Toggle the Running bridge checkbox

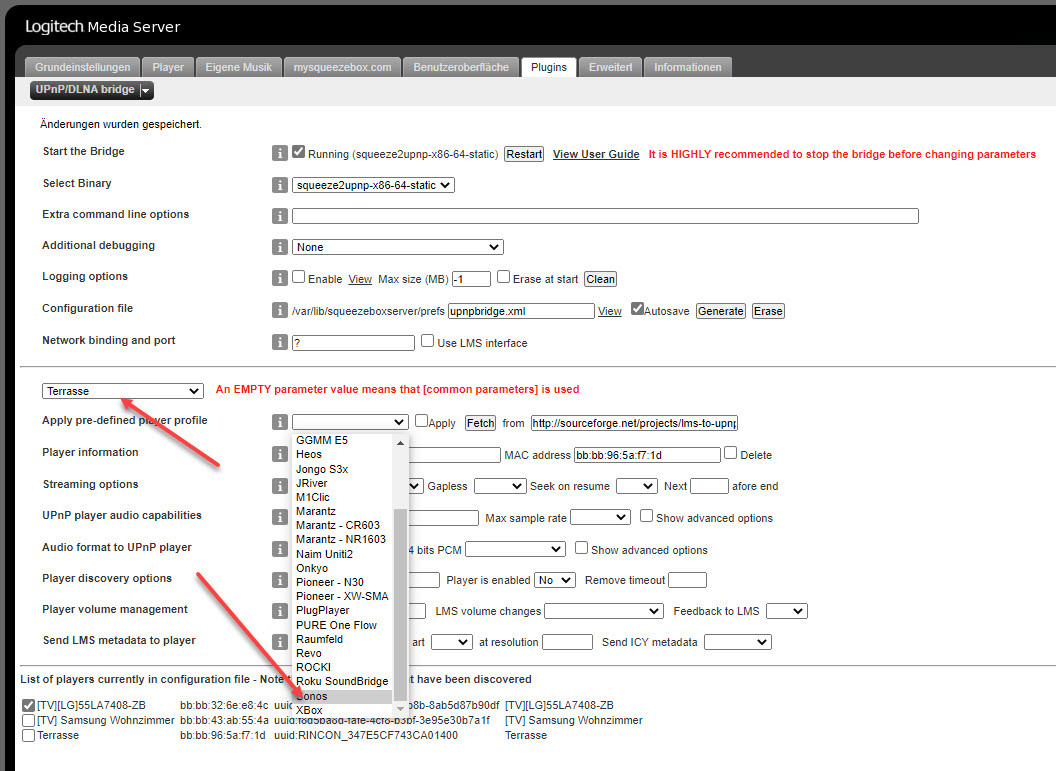299,152
